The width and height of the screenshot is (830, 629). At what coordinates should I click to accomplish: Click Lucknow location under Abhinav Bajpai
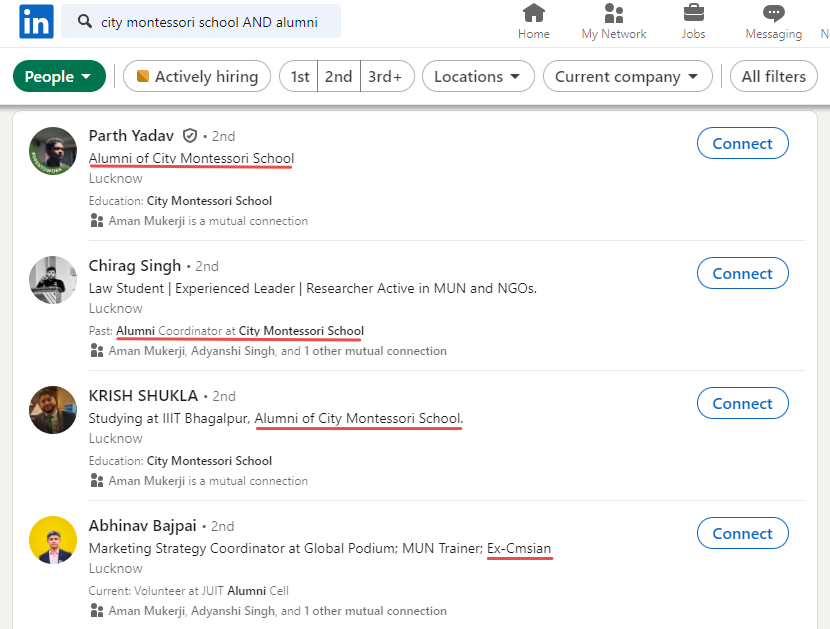coord(115,569)
